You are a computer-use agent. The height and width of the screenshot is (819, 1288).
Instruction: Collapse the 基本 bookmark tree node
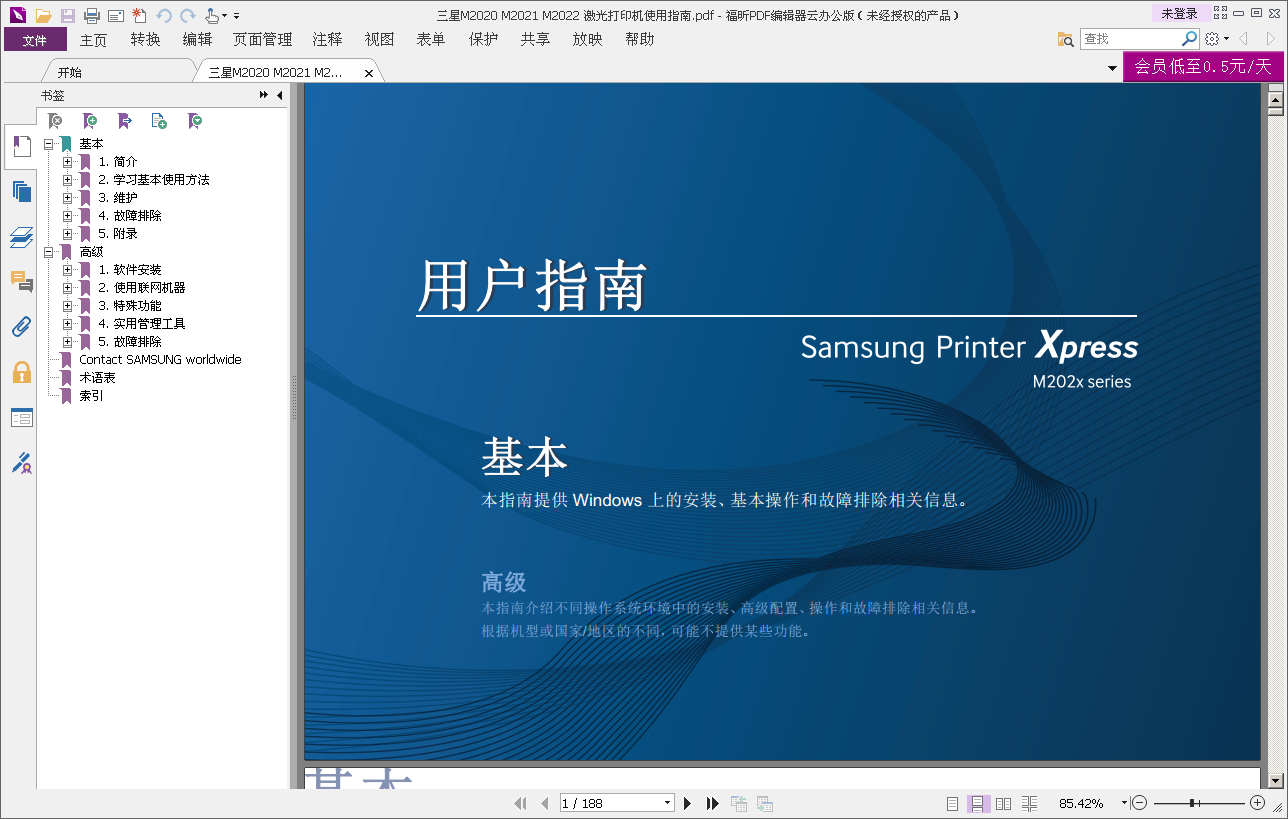(x=49, y=144)
